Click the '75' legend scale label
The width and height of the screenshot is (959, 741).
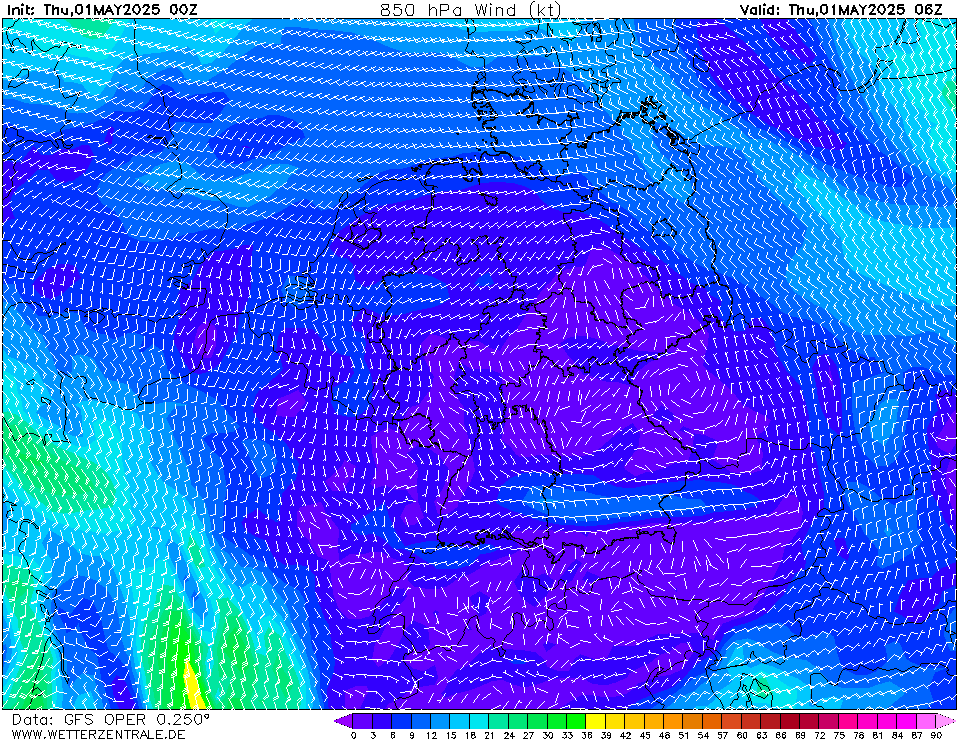839,735
